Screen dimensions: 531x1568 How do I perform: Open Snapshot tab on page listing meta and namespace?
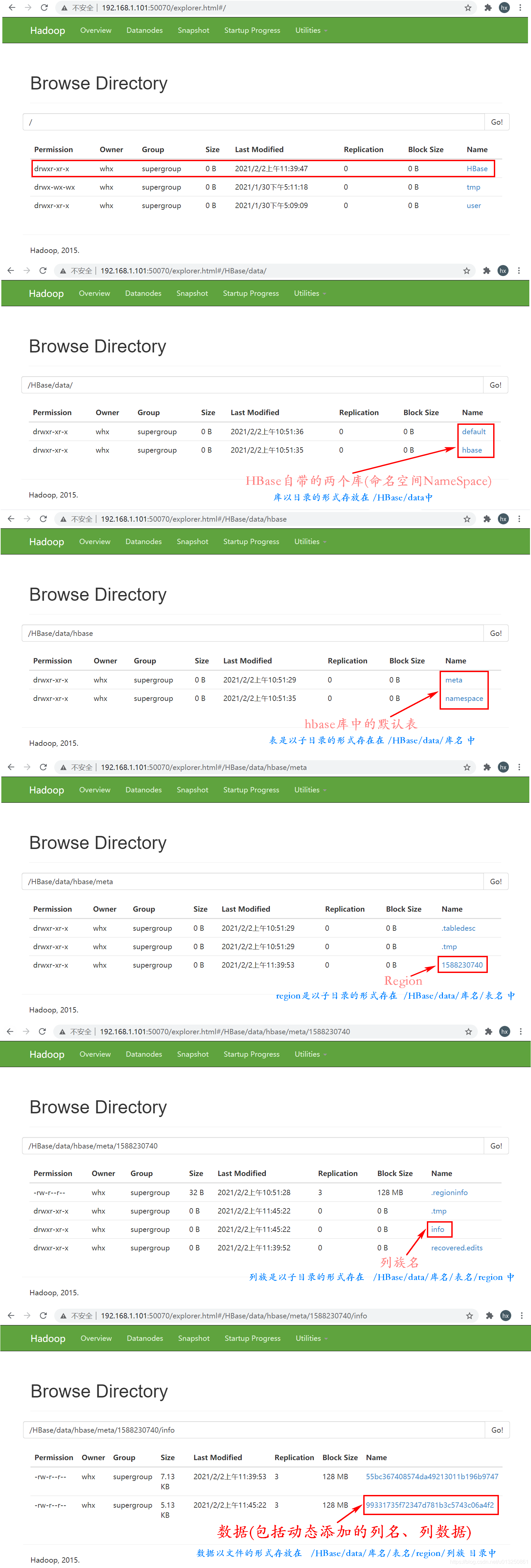tap(193, 542)
